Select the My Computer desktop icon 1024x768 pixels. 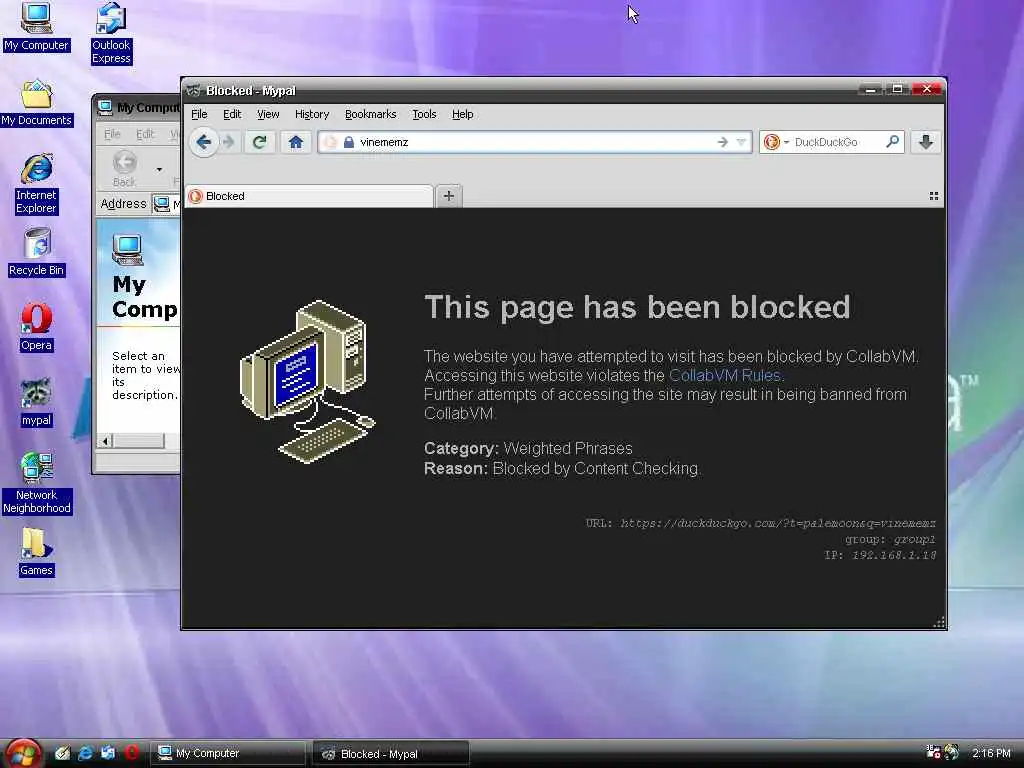[36, 27]
